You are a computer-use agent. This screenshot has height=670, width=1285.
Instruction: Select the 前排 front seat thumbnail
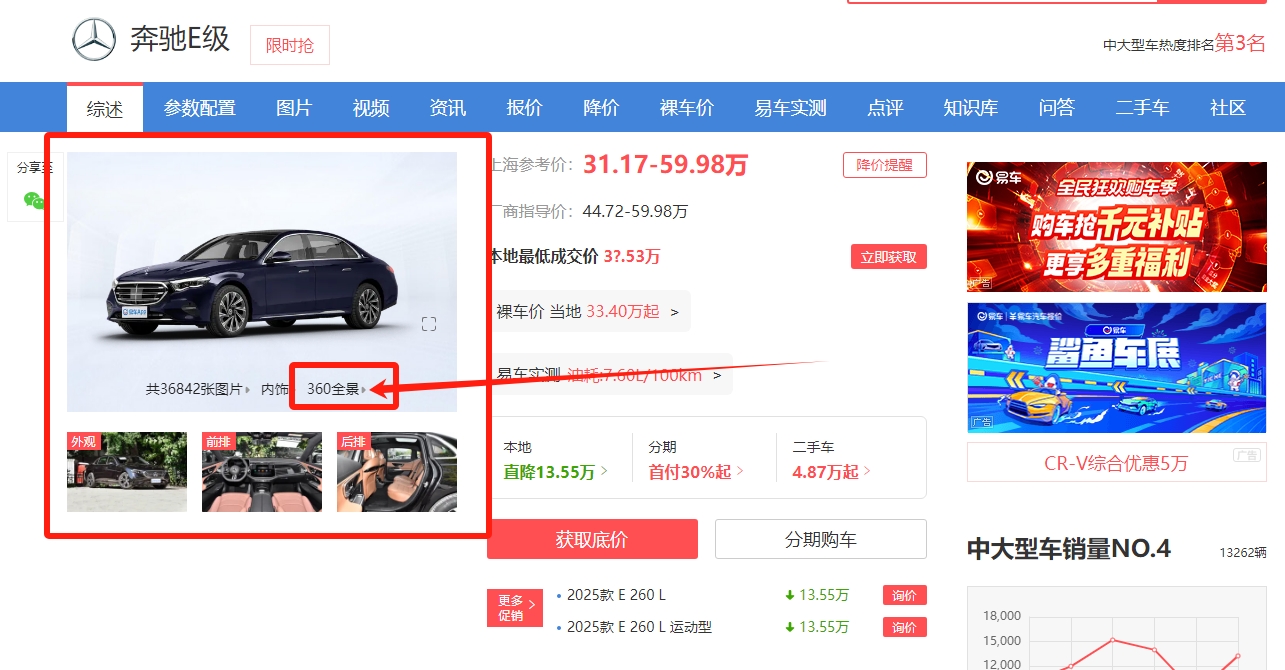[262, 472]
